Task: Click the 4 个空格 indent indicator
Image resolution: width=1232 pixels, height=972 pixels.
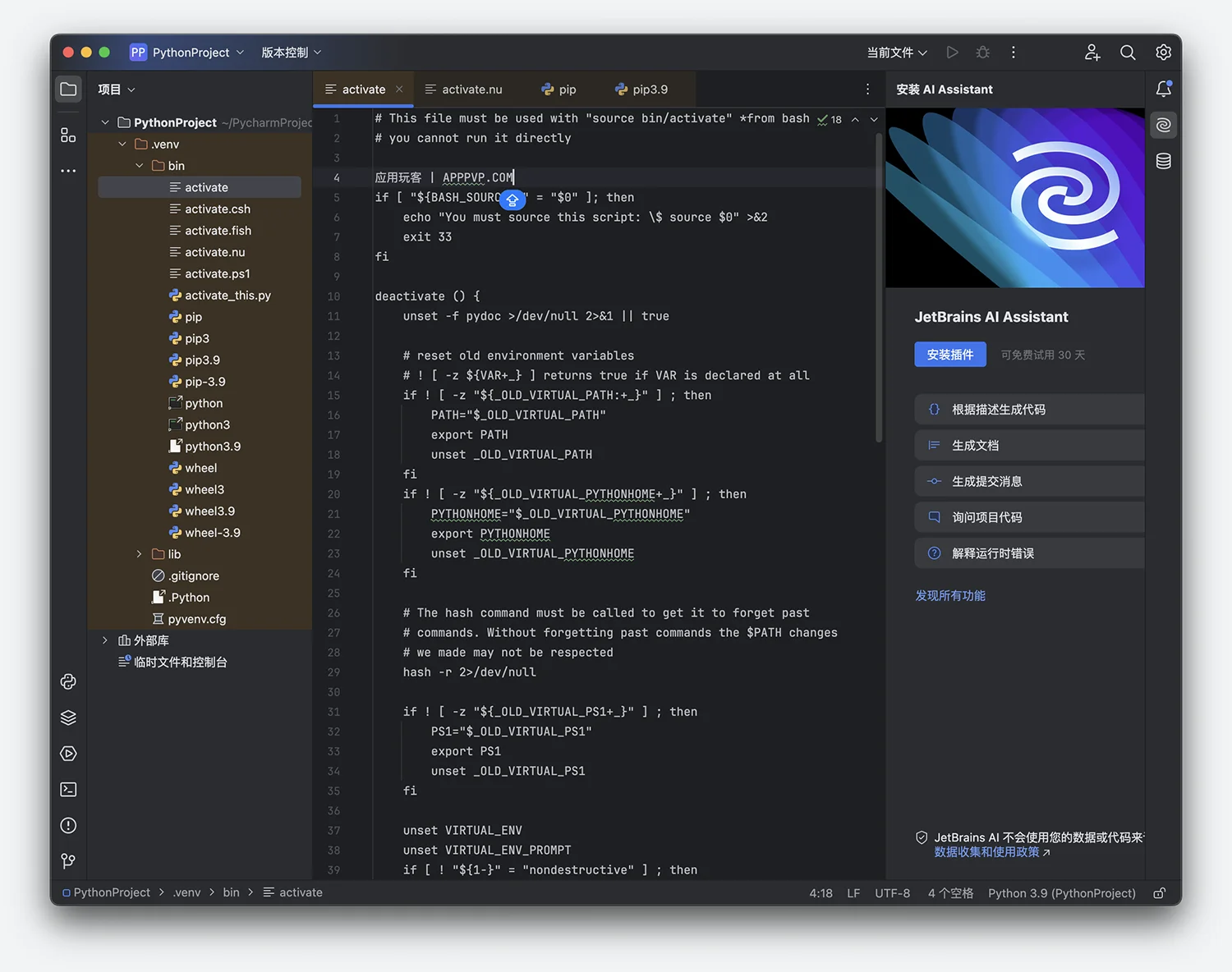Action: 950,892
